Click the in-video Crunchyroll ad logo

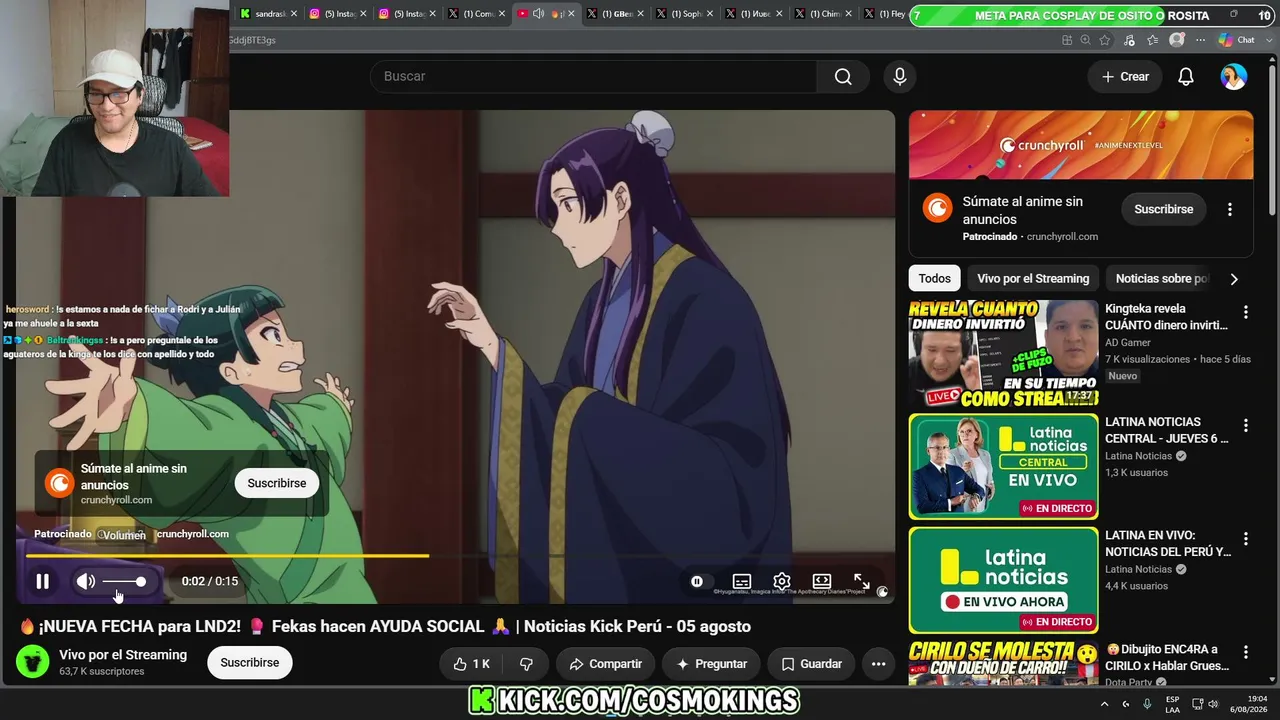(60, 484)
